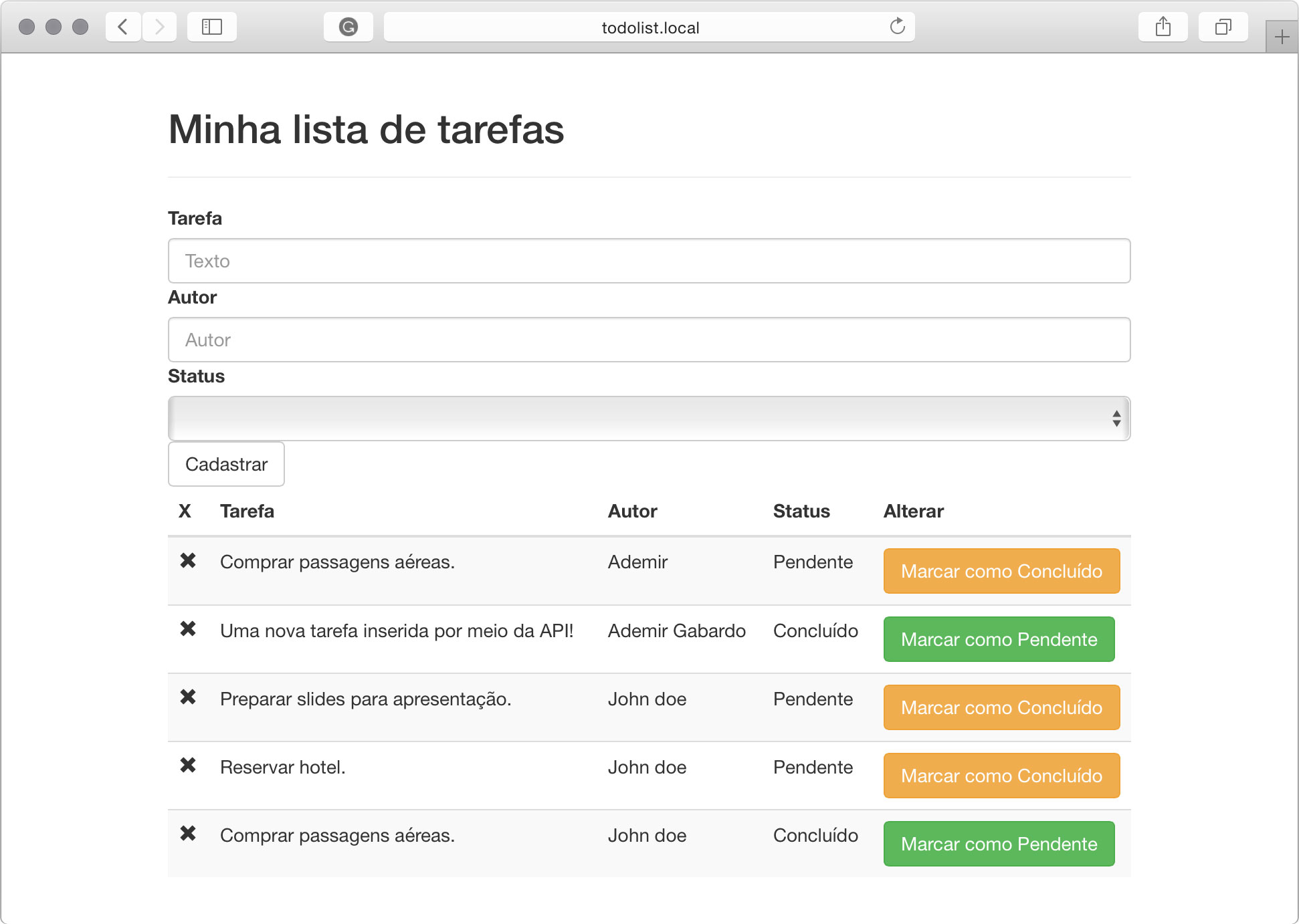Delete the API-inserted task via X icon
Viewport: 1299px width, 924px height.
click(188, 628)
